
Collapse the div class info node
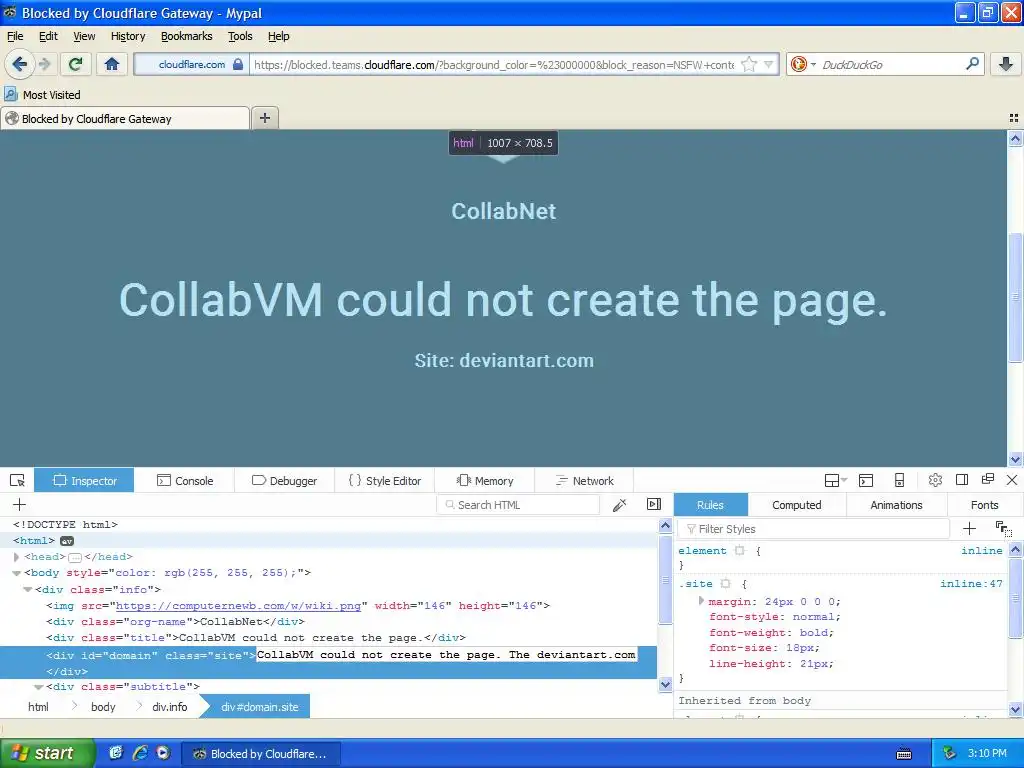coord(27,589)
